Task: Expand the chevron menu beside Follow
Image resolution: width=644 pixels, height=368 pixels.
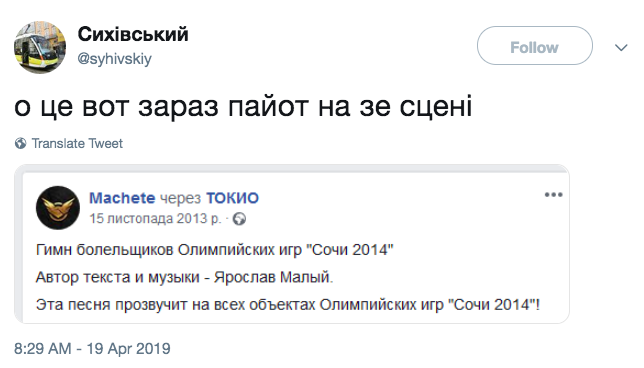Action: click(621, 48)
